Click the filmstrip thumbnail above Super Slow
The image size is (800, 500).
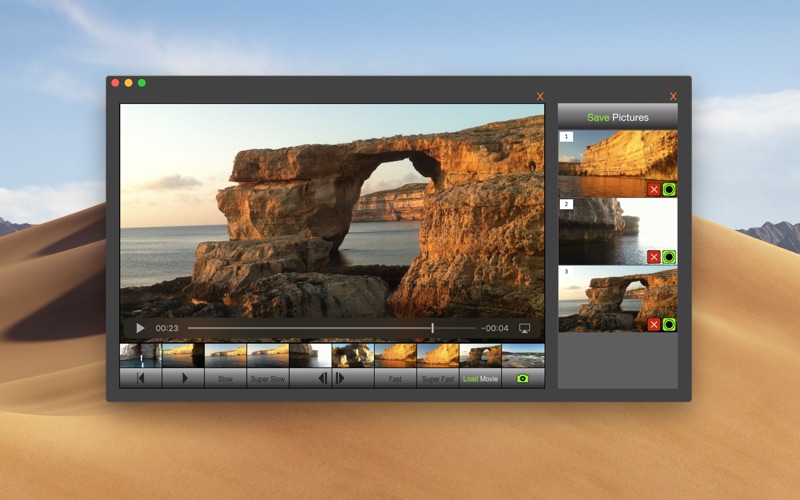(x=268, y=355)
